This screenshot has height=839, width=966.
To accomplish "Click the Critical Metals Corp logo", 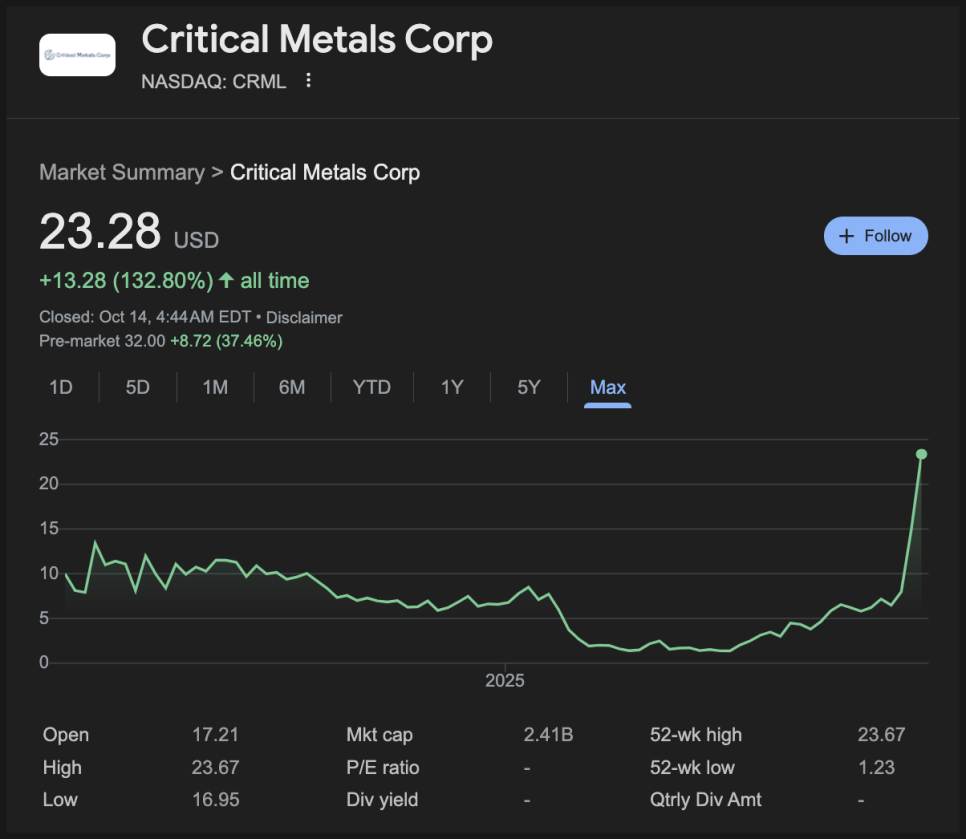I will (77, 55).
